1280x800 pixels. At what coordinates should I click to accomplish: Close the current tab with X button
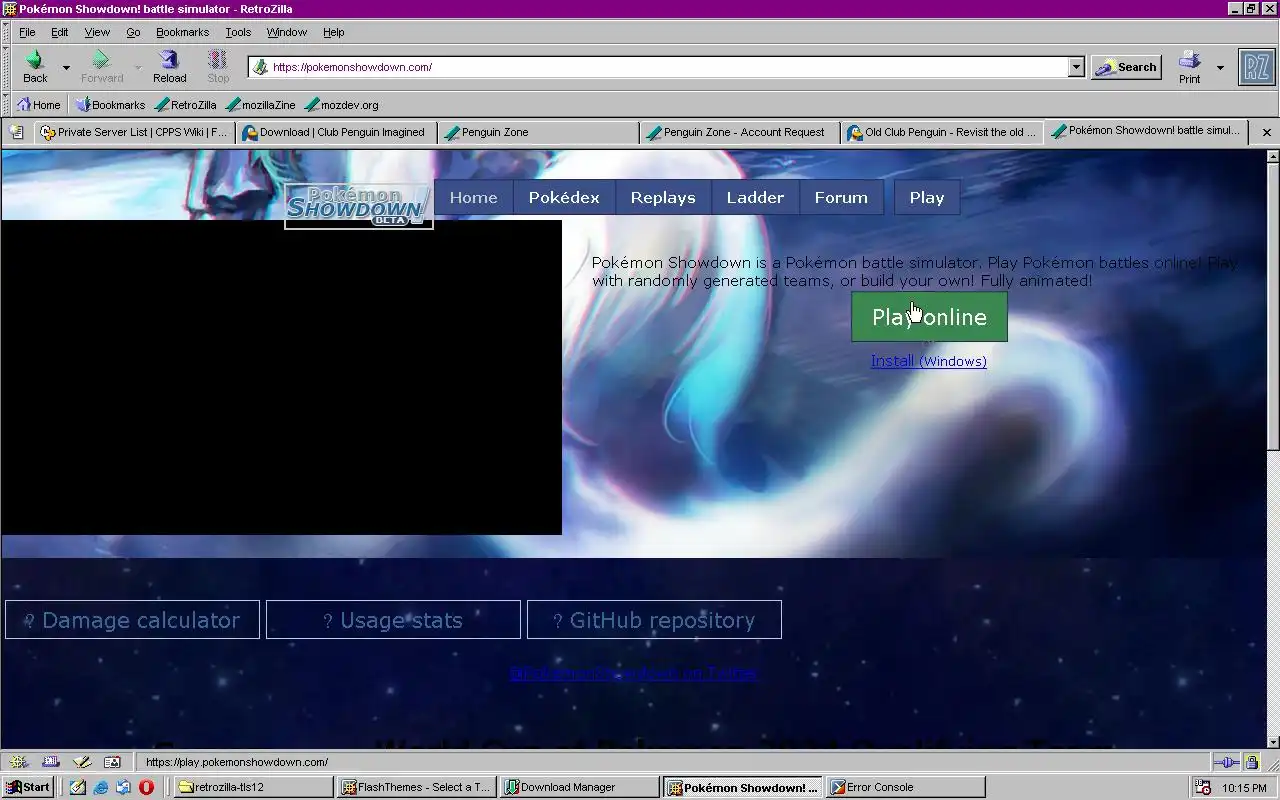pyautogui.click(x=1266, y=132)
